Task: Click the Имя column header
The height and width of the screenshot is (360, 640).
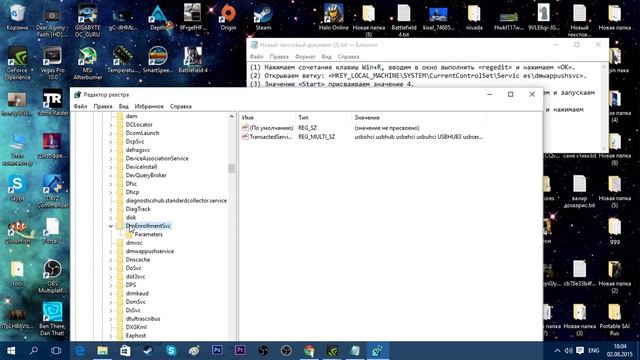Action: click(267, 118)
